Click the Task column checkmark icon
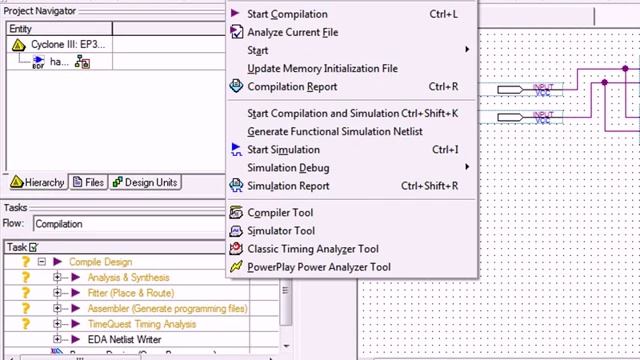This screenshot has height=360, width=640. click(33, 247)
